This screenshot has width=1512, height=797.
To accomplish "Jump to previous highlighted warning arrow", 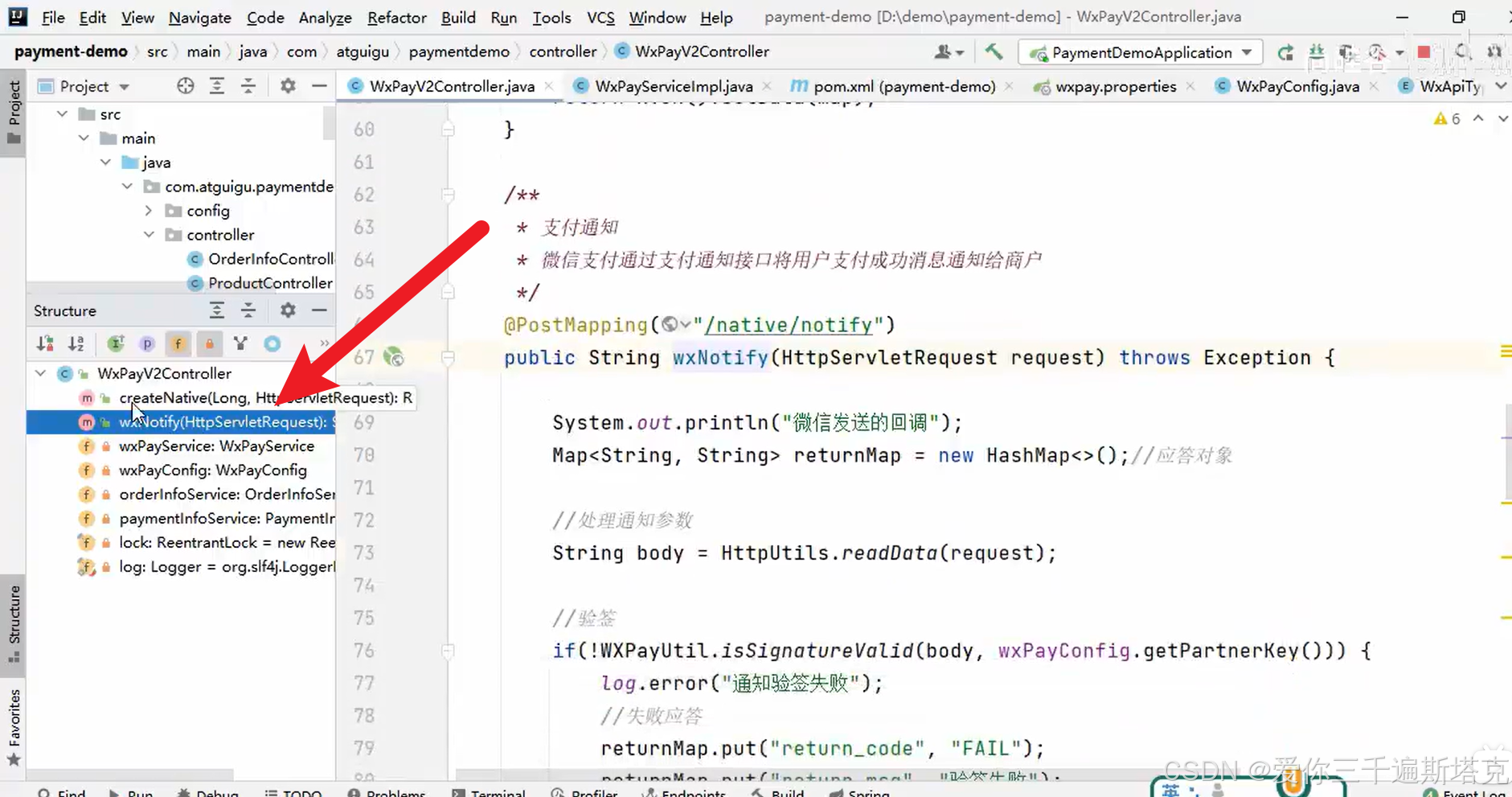I will point(1478,119).
